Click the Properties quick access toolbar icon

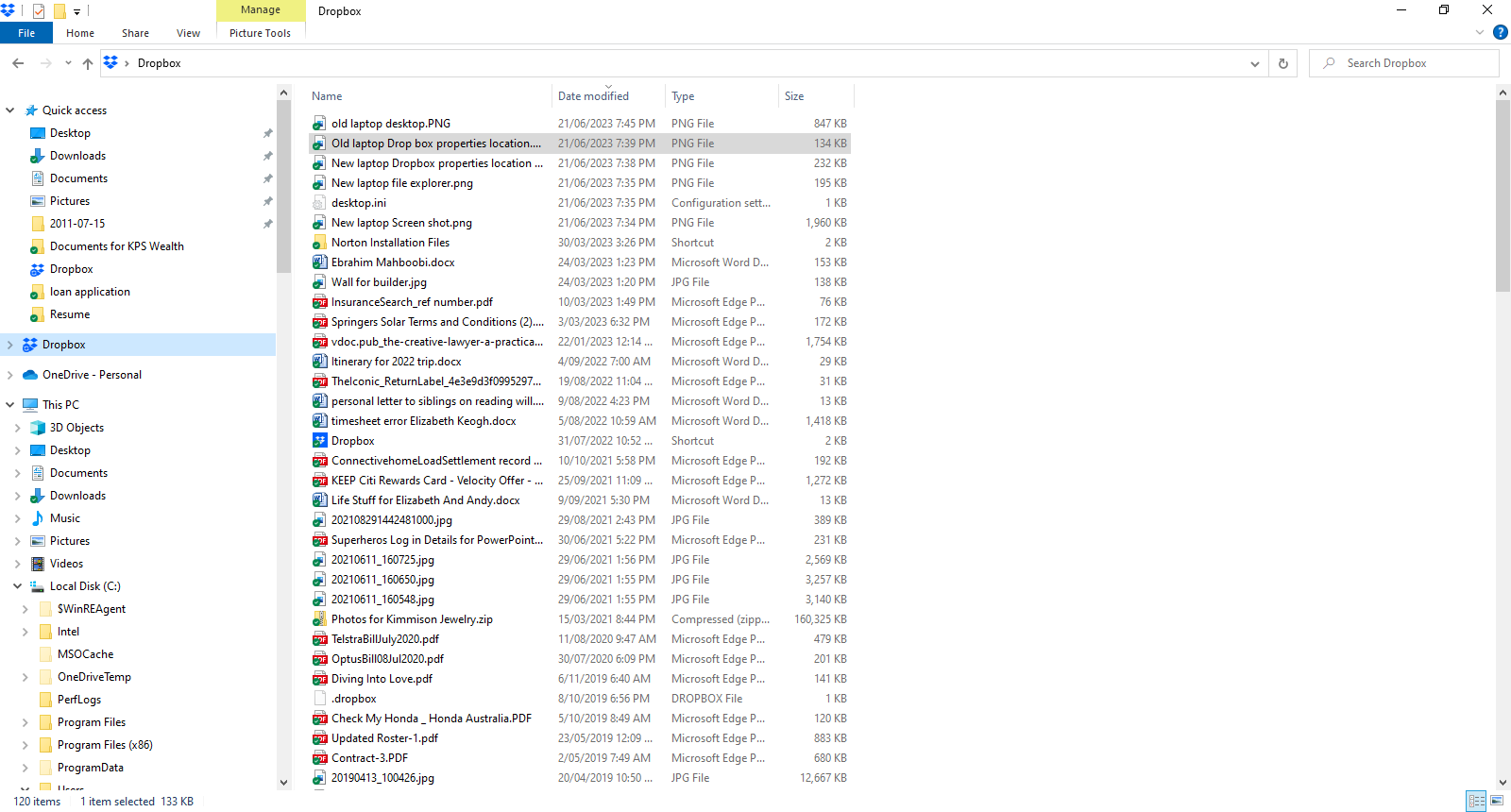tap(39, 11)
